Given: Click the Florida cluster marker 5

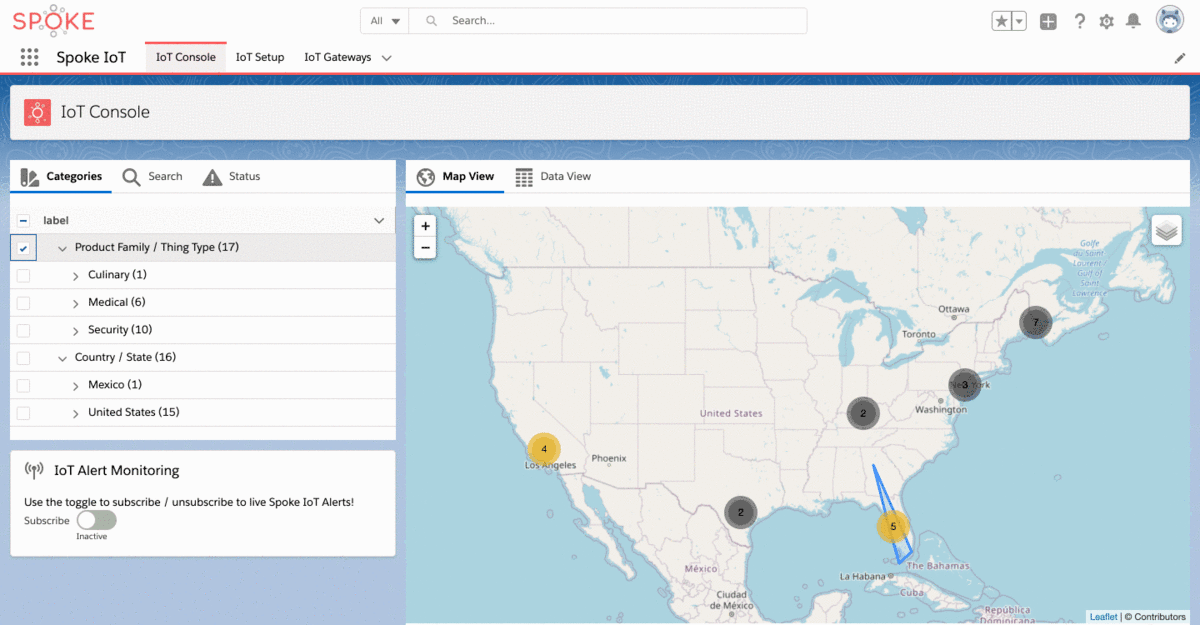Looking at the screenshot, I should 893,526.
